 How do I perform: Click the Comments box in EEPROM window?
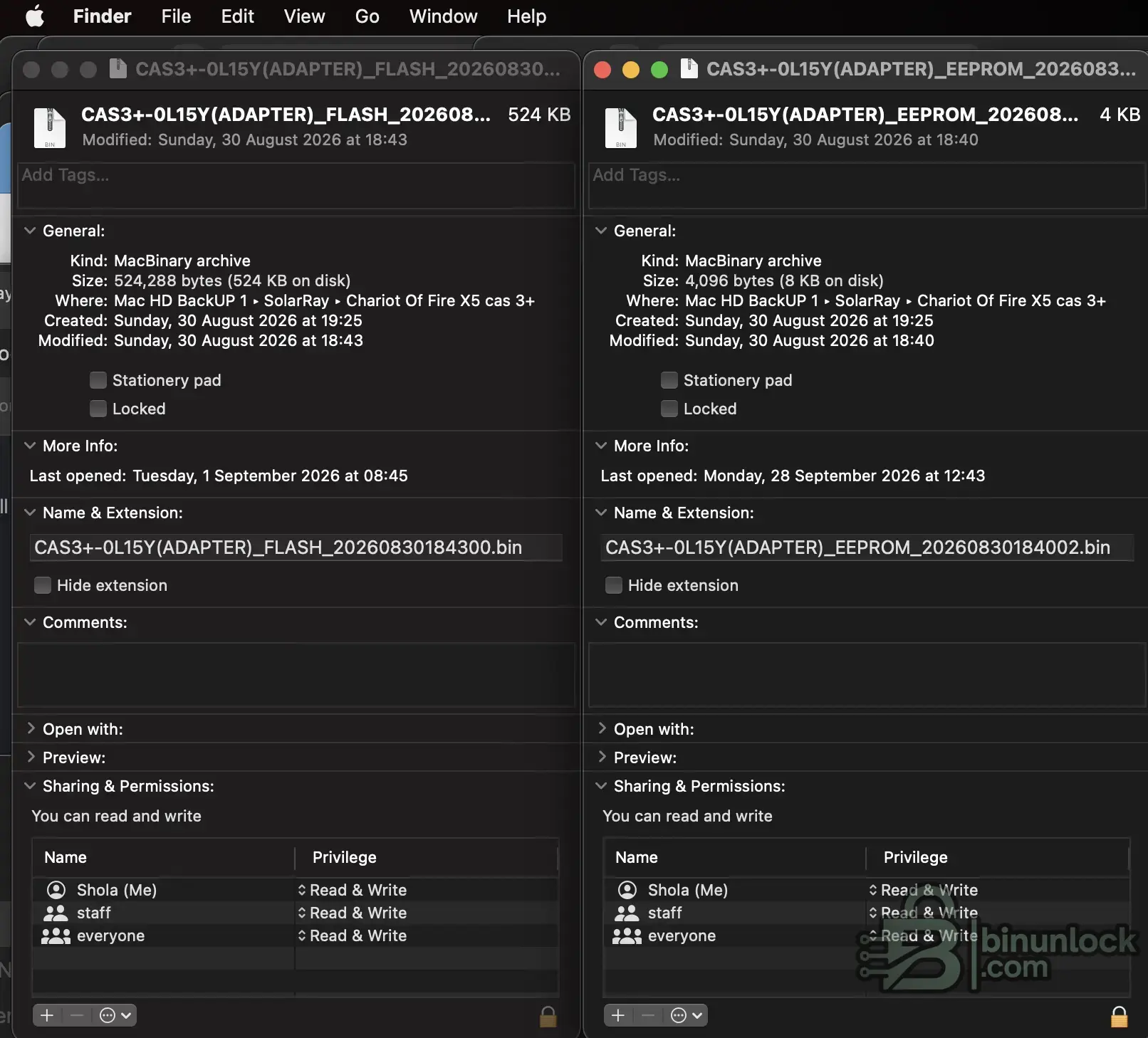[x=867, y=675]
